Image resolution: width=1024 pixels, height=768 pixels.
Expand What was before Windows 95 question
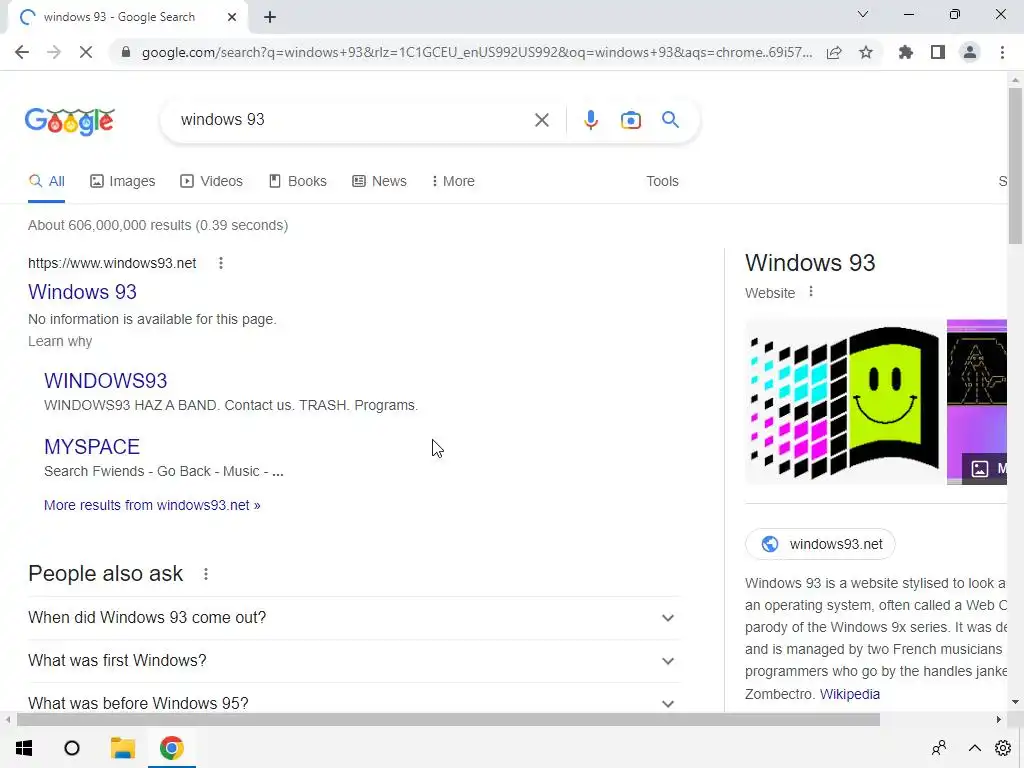[353, 703]
